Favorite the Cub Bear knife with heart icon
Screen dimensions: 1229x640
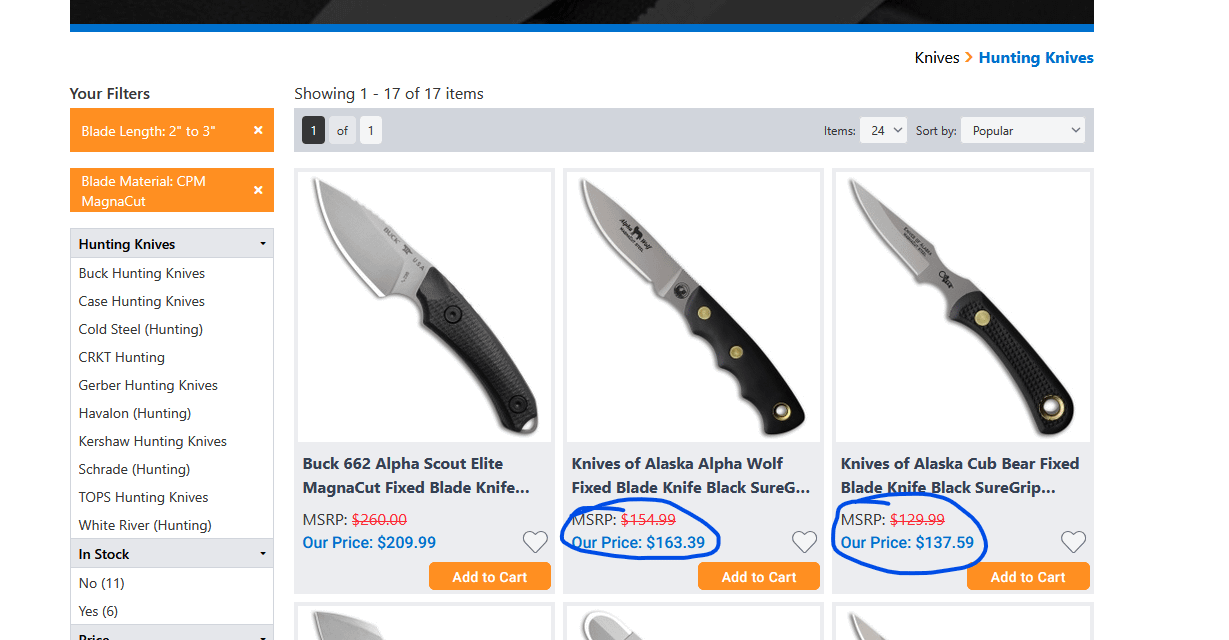1073,542
